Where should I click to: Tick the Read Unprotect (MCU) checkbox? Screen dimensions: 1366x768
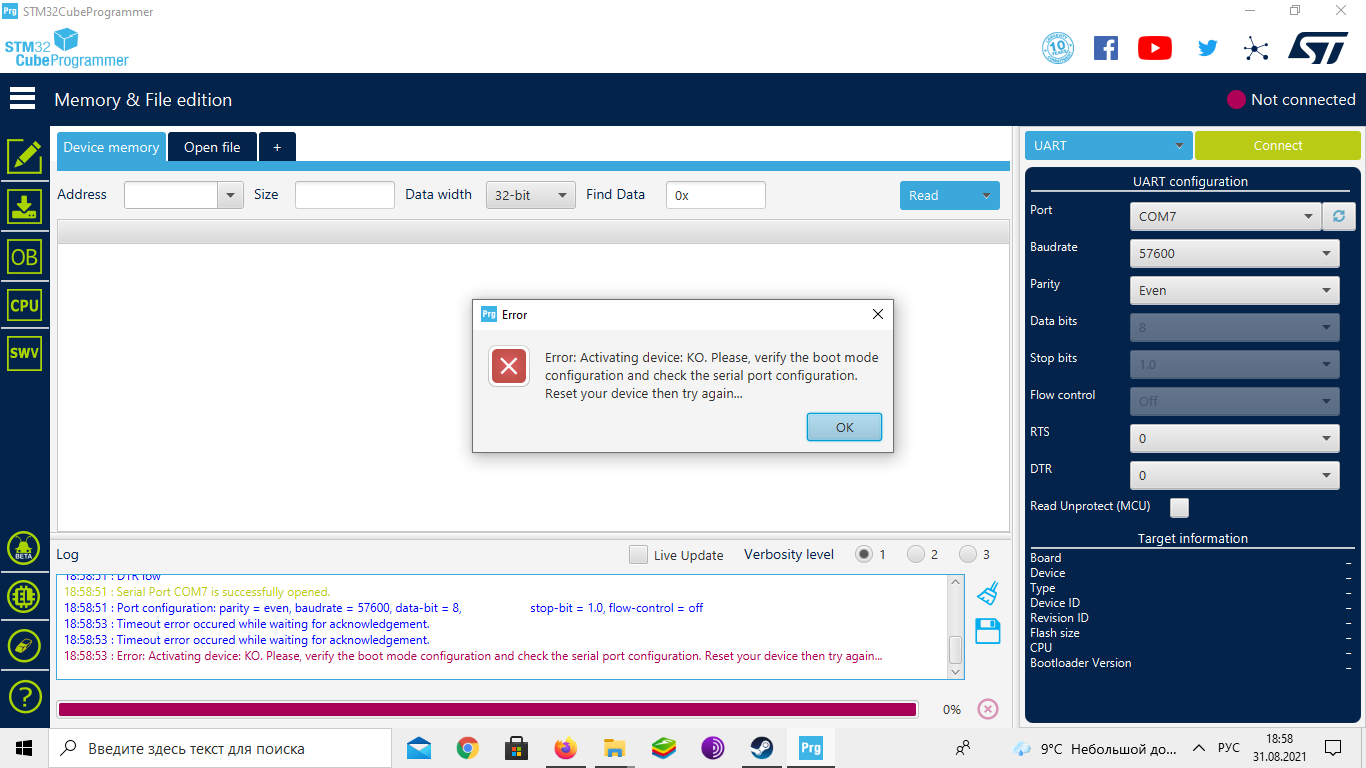tap(1180, 507)
